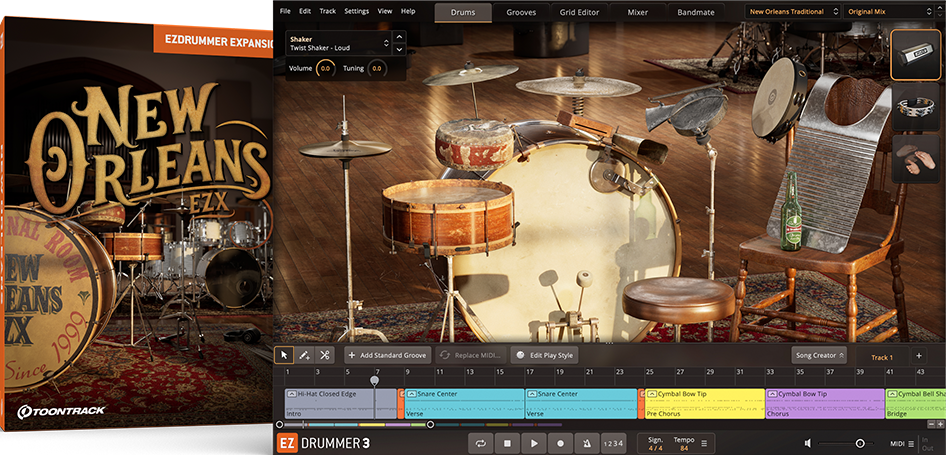This screenshot has width=946, height=455.
Task: Click the Edit Play Style button
Action: (x=544, y=355)
